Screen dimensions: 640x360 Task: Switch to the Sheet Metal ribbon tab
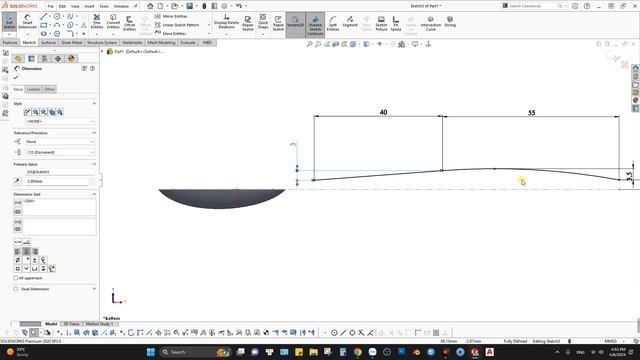click(x=71, y=42)
